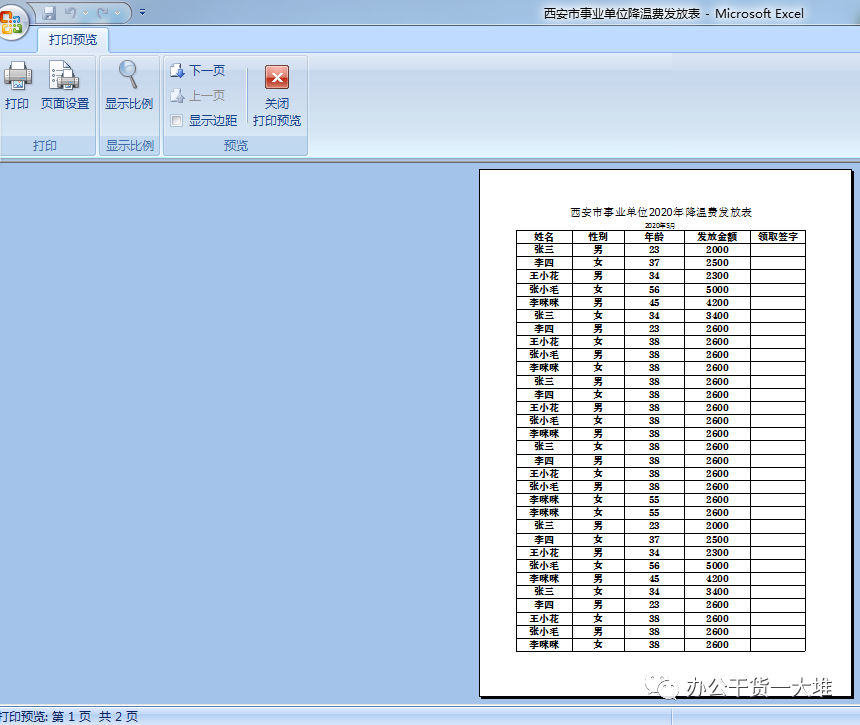Click the 领取签字 column header
The height and width of the screenshot is (725, 860).
[x=778, y=237]
